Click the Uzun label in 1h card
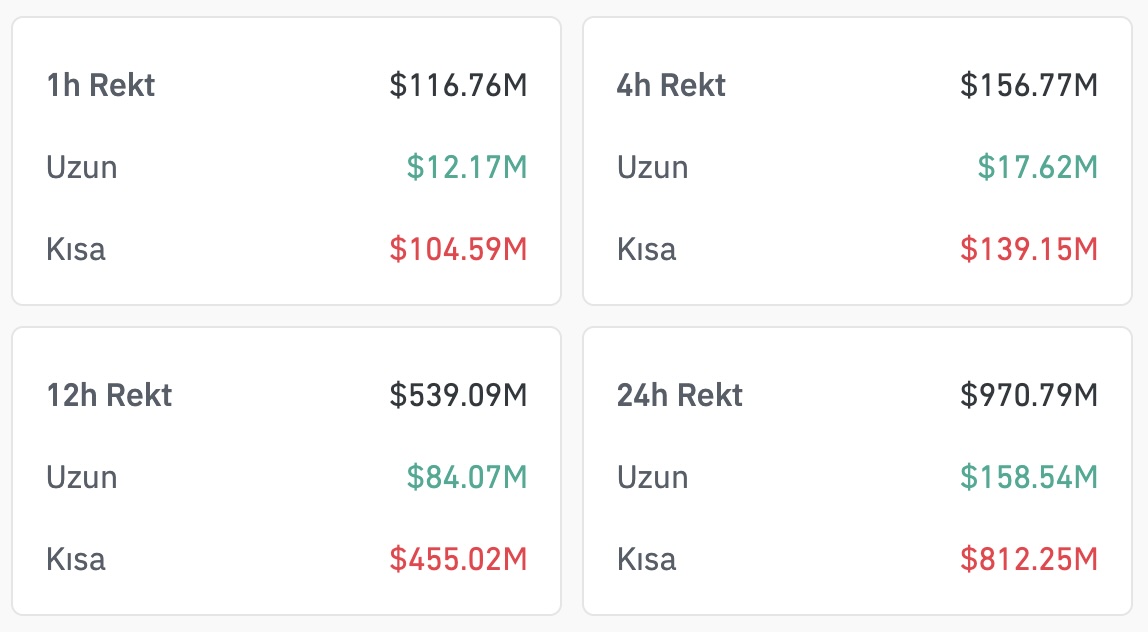The image size is (1148, 632). (82, 167)
